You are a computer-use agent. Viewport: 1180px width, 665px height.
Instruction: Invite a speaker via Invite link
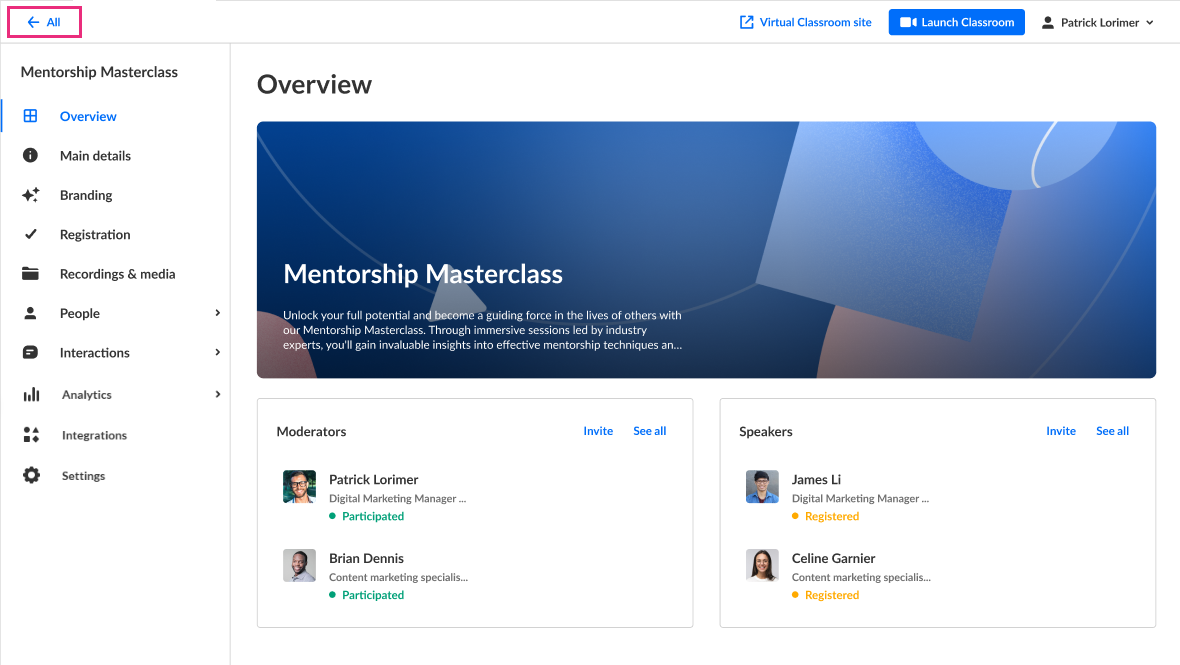[x=1061, y=430]
